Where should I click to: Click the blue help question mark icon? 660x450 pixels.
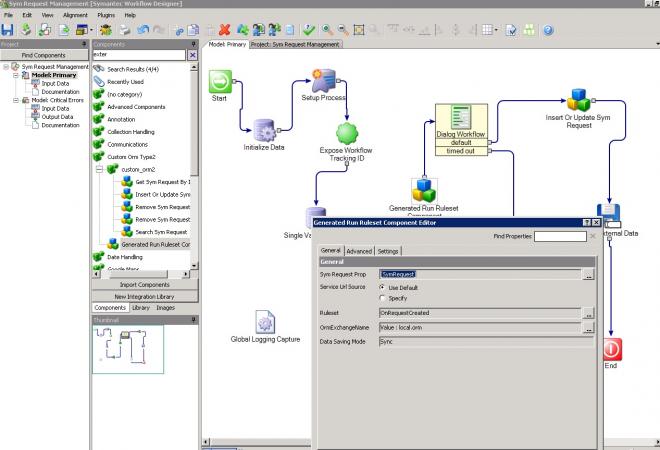pyautogui.click(x=548, y=30)
